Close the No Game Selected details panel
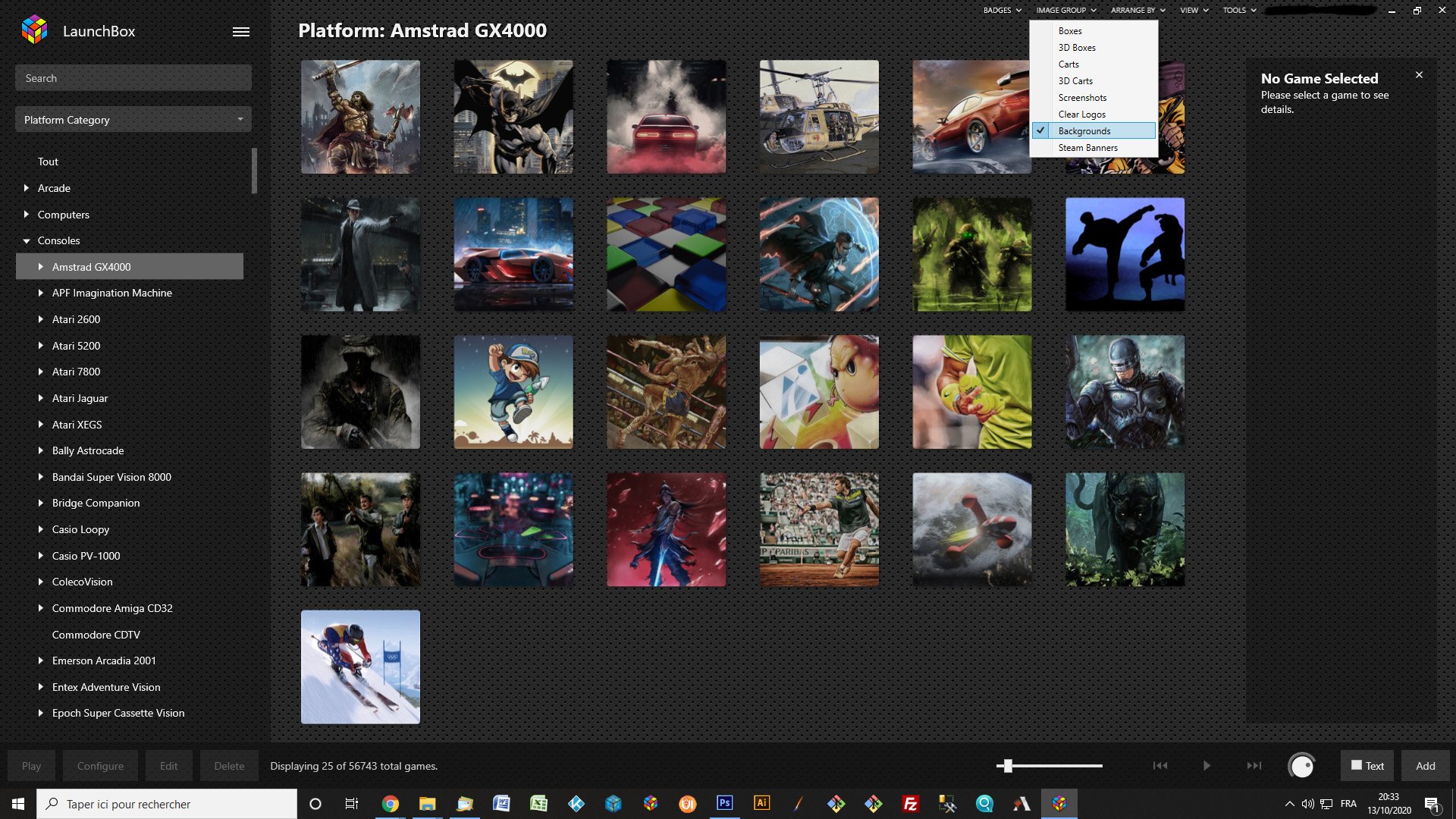The width and height of the screenshot is (1456, 819). 1419,75
